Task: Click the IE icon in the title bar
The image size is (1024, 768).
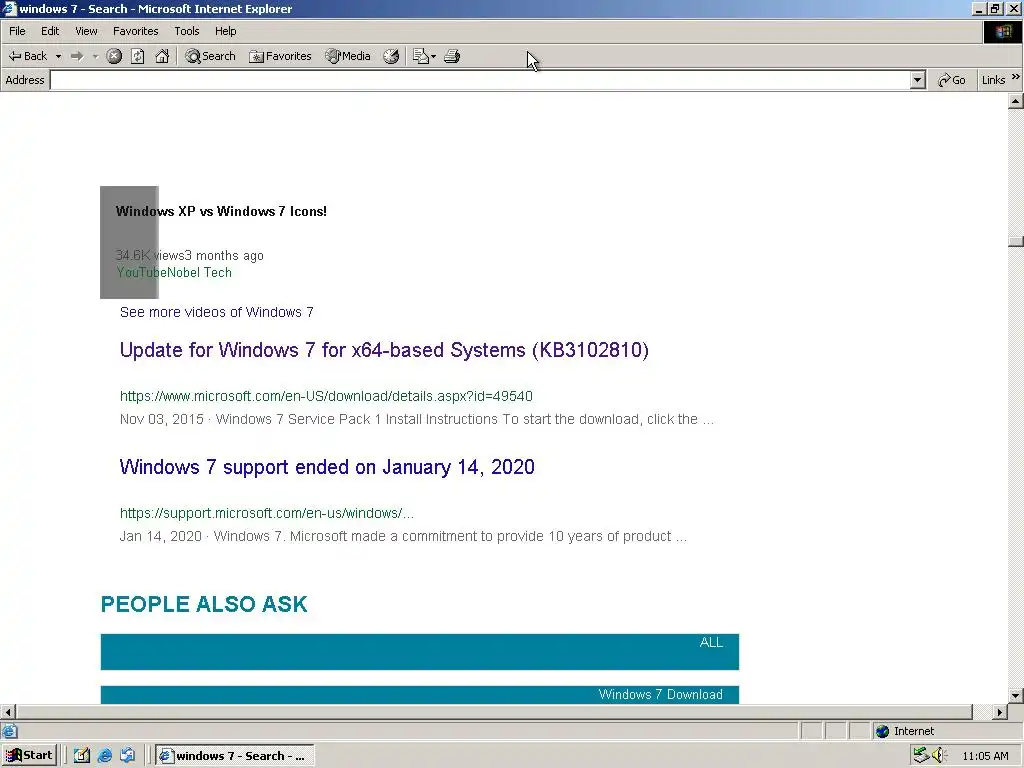Action: pyautogui.click(x=8, y=8)
